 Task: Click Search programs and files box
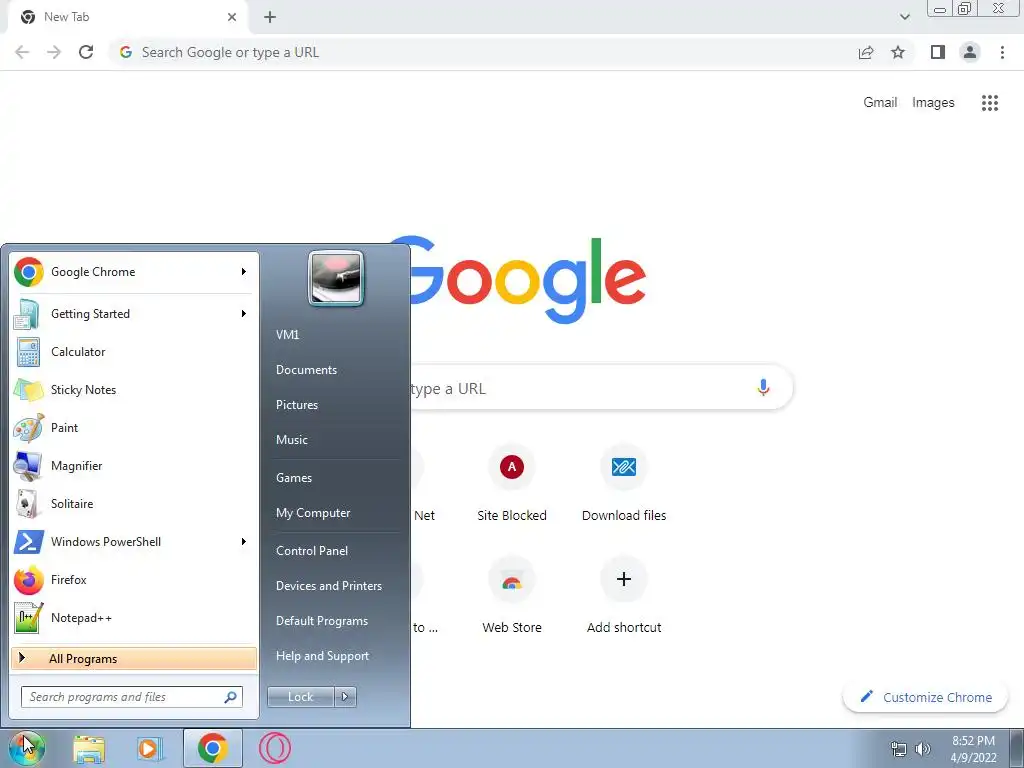click(131, 697)
